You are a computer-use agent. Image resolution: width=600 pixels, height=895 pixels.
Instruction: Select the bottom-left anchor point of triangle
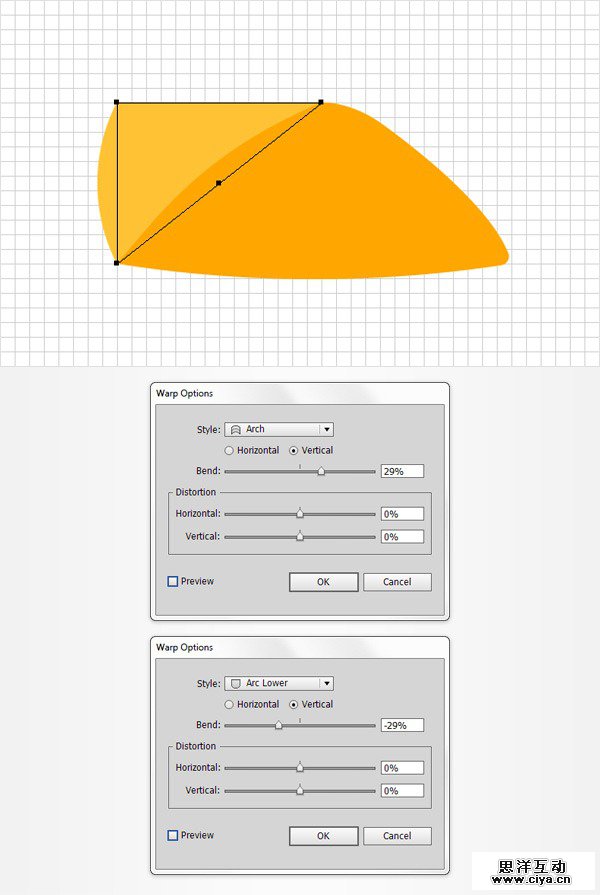click(x=117, y=263)
